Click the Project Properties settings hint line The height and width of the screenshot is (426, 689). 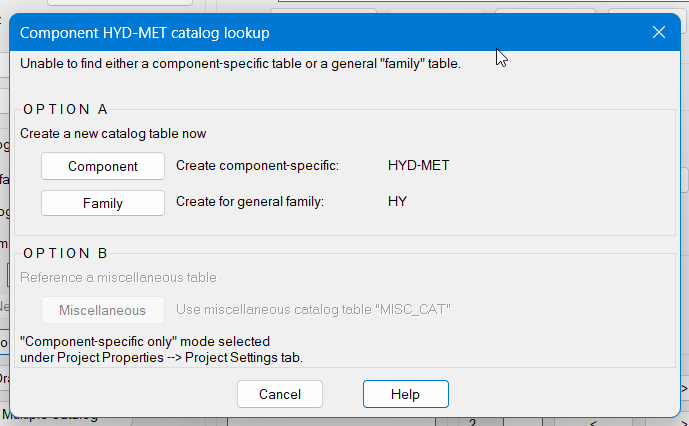[x=161, y=357]
